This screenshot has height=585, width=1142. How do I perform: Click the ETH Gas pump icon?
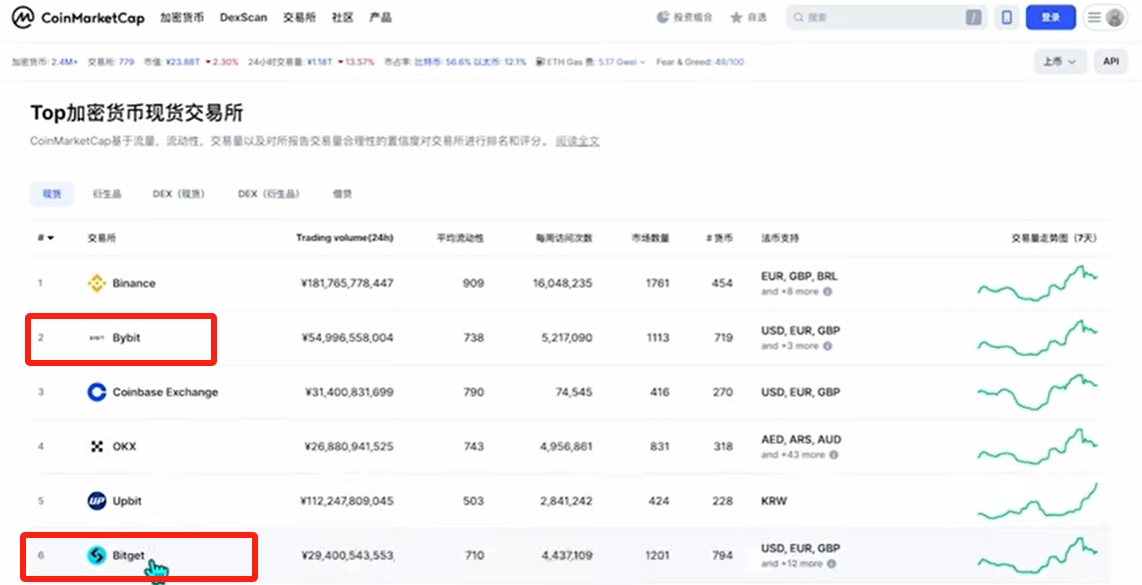click(540, 62)
